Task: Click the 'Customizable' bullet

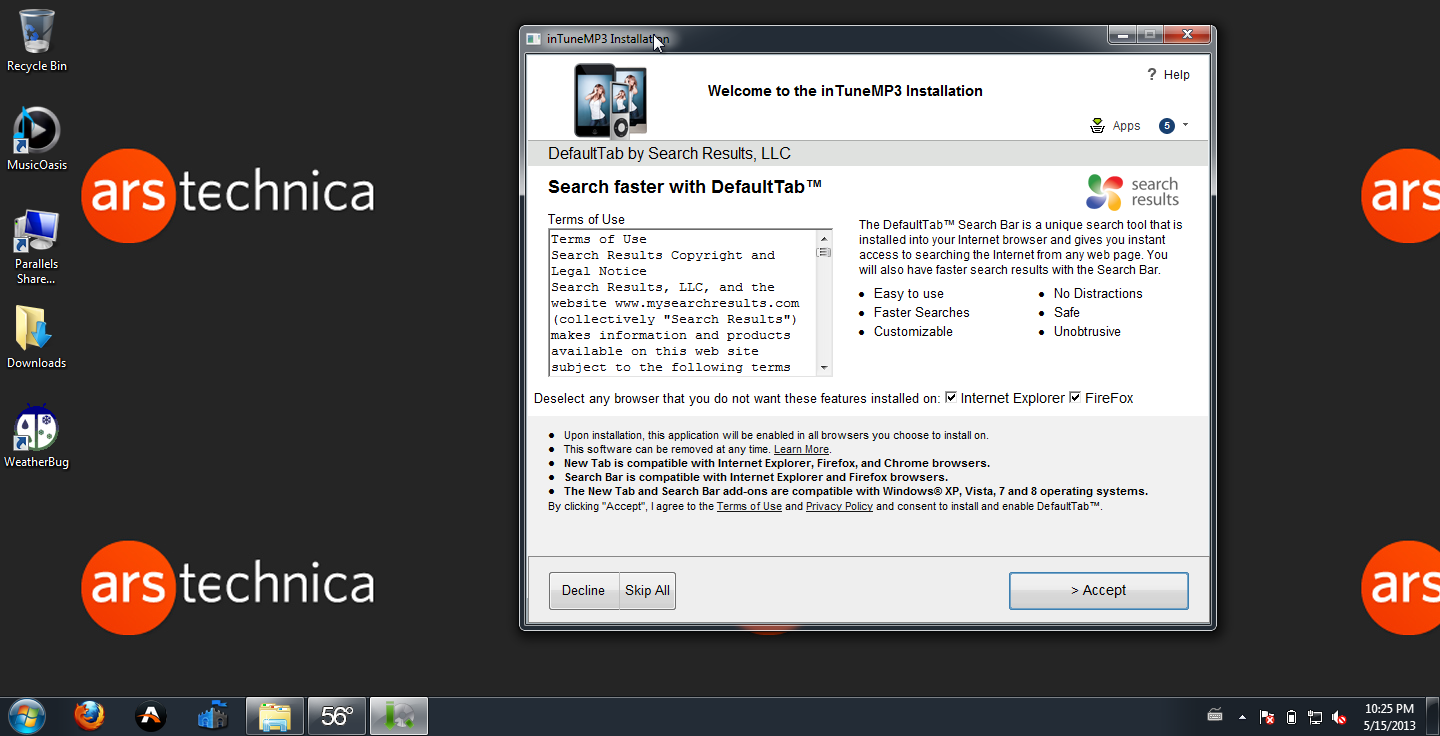Action: (x=913, y=331)
